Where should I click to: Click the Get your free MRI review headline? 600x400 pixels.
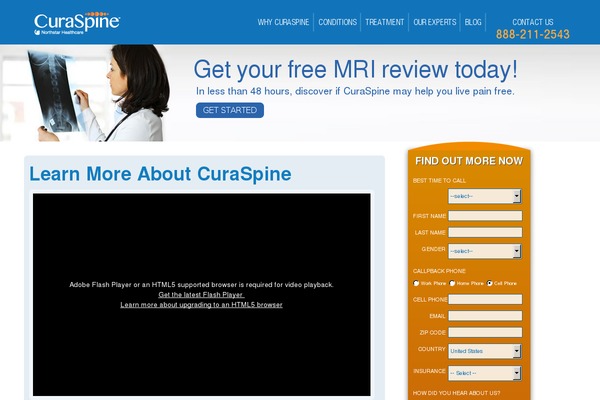coord(355,69)
